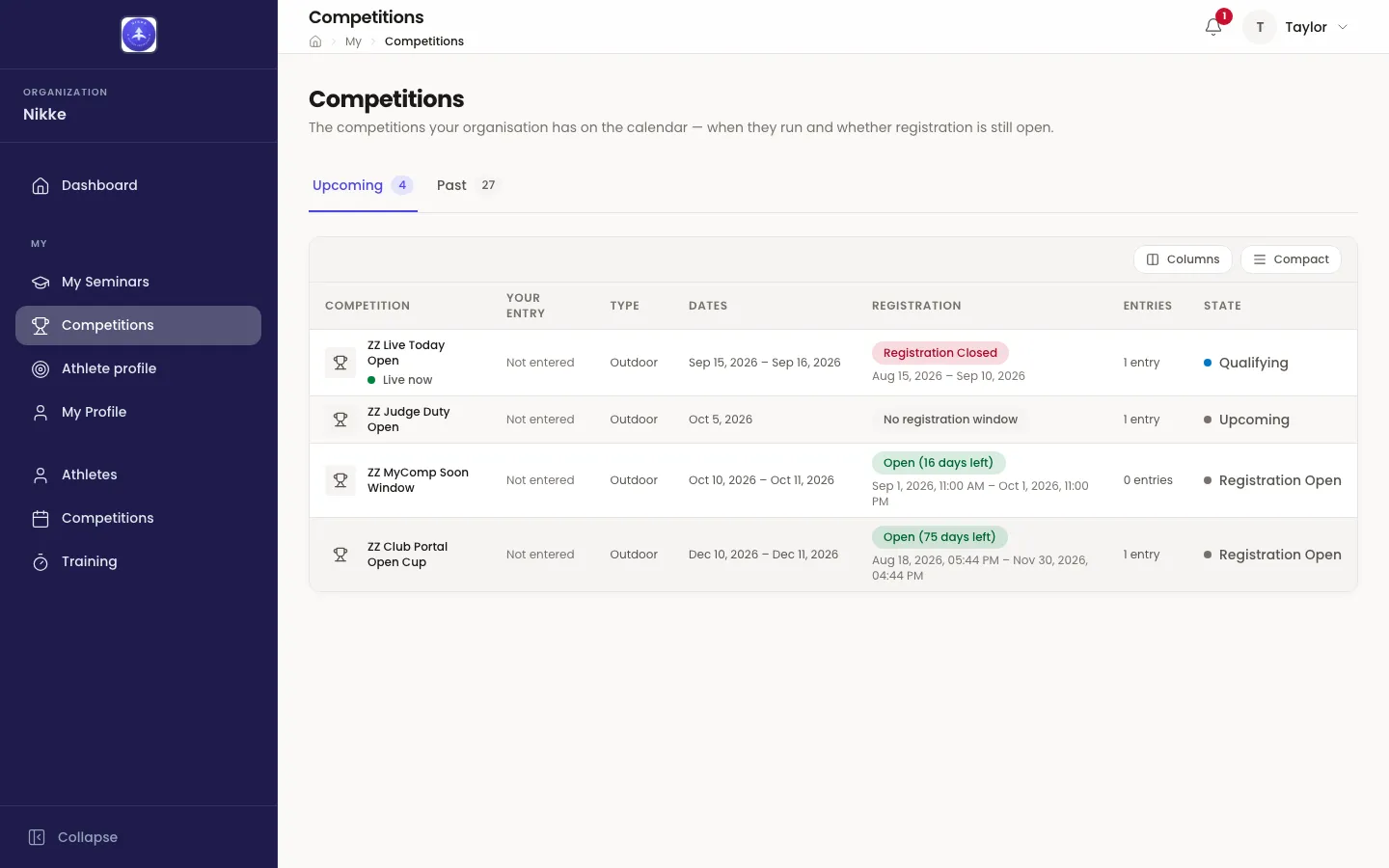The width and height of the screenshot is (1389, 868).
Task: Click the Registration column header
Action: pyautogui.click(x=916, y=306)
